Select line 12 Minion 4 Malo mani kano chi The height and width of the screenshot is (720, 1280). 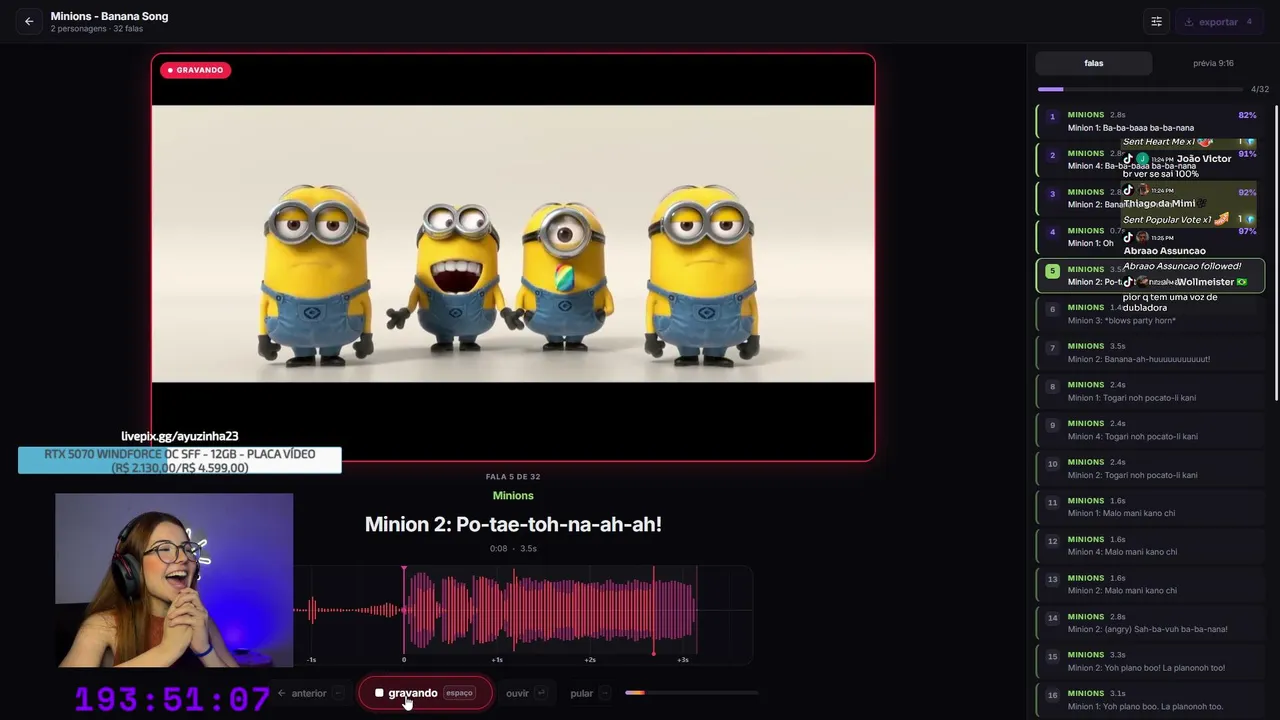(x=1151, y=545)
